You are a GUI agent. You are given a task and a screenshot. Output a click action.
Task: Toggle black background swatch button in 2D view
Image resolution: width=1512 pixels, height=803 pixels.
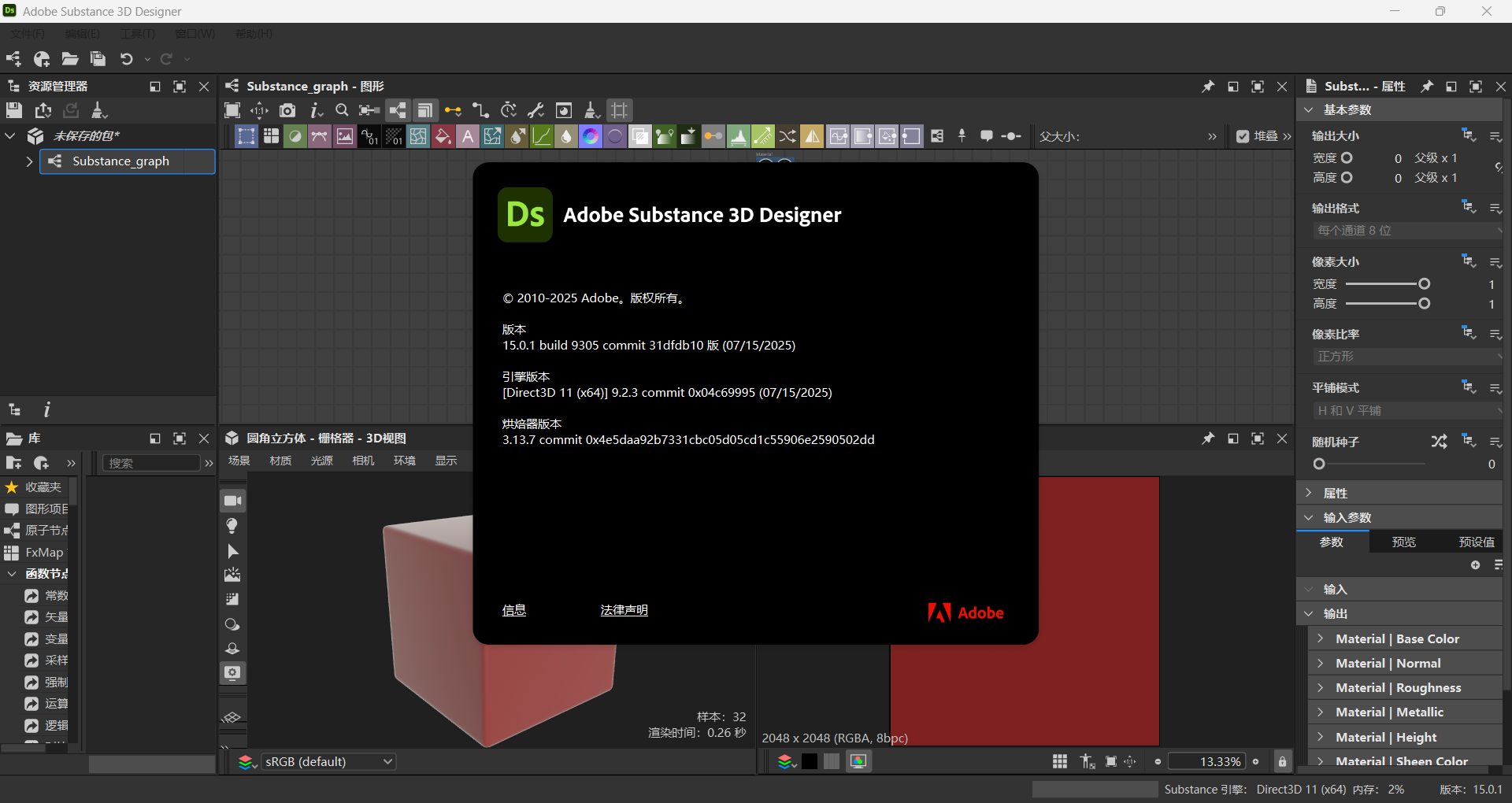click(x=810, y=761)
